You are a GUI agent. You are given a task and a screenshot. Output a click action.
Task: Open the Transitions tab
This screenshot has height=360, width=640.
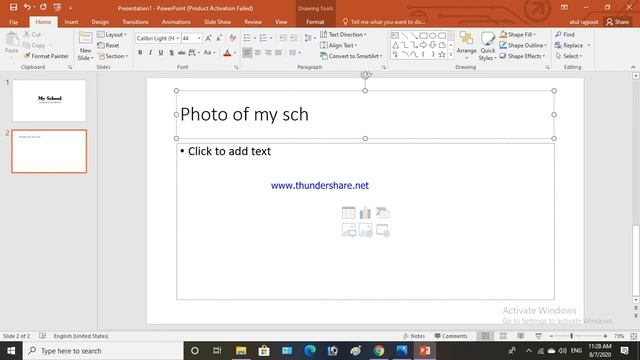(135, 22)
